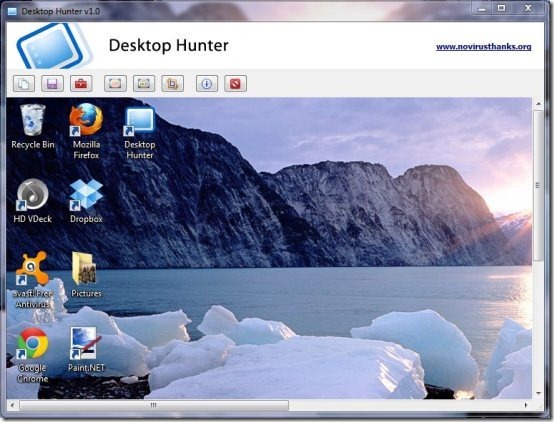Screen dimensions: 554x422
Task: Maximize the Desktop Hunter window
Action: [x=501, y=8]
